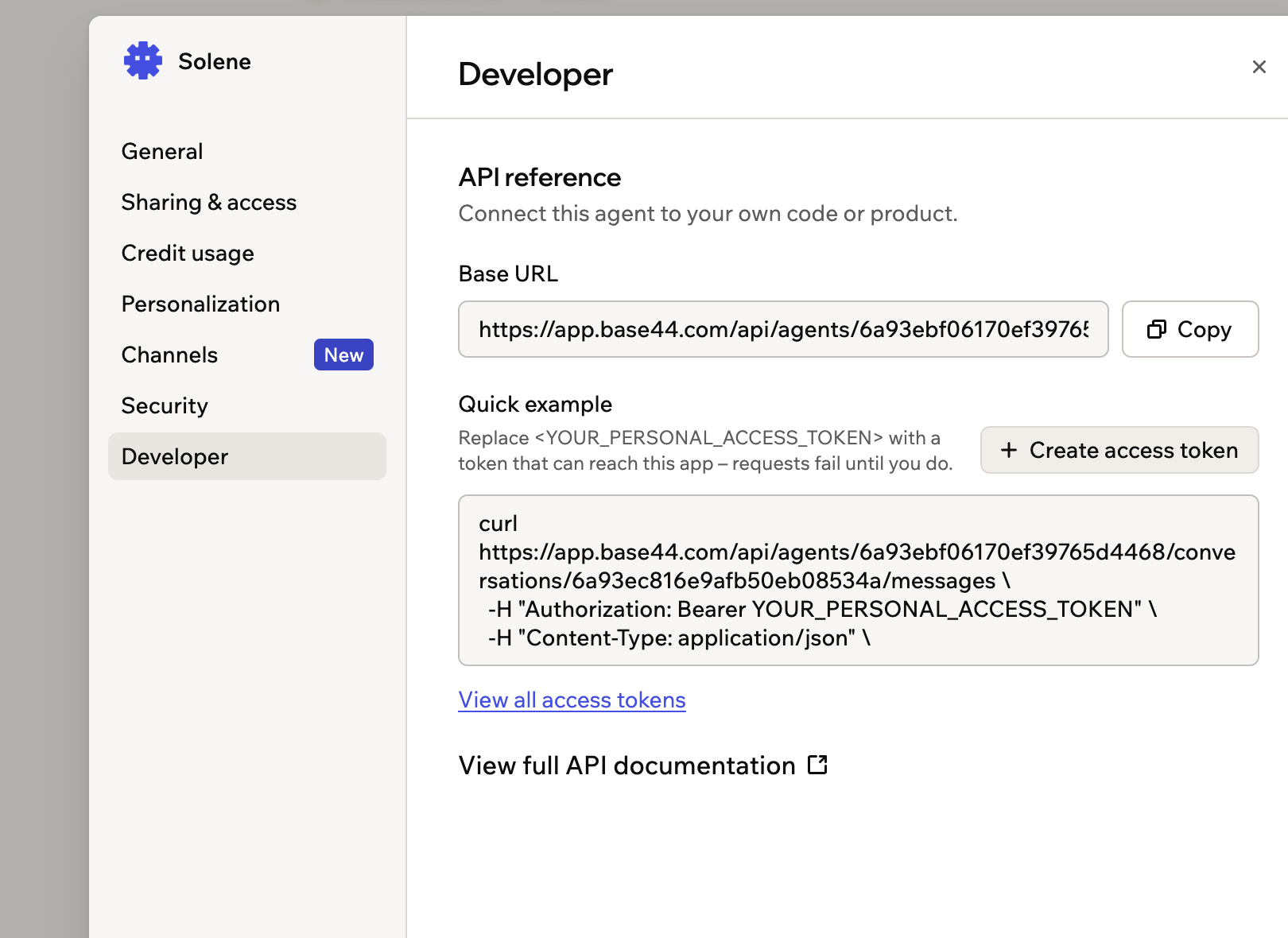Screen dimensions: 1288x938
Task: Click the 'Connect this agent' description text
Action: click(x=708, y=213)
